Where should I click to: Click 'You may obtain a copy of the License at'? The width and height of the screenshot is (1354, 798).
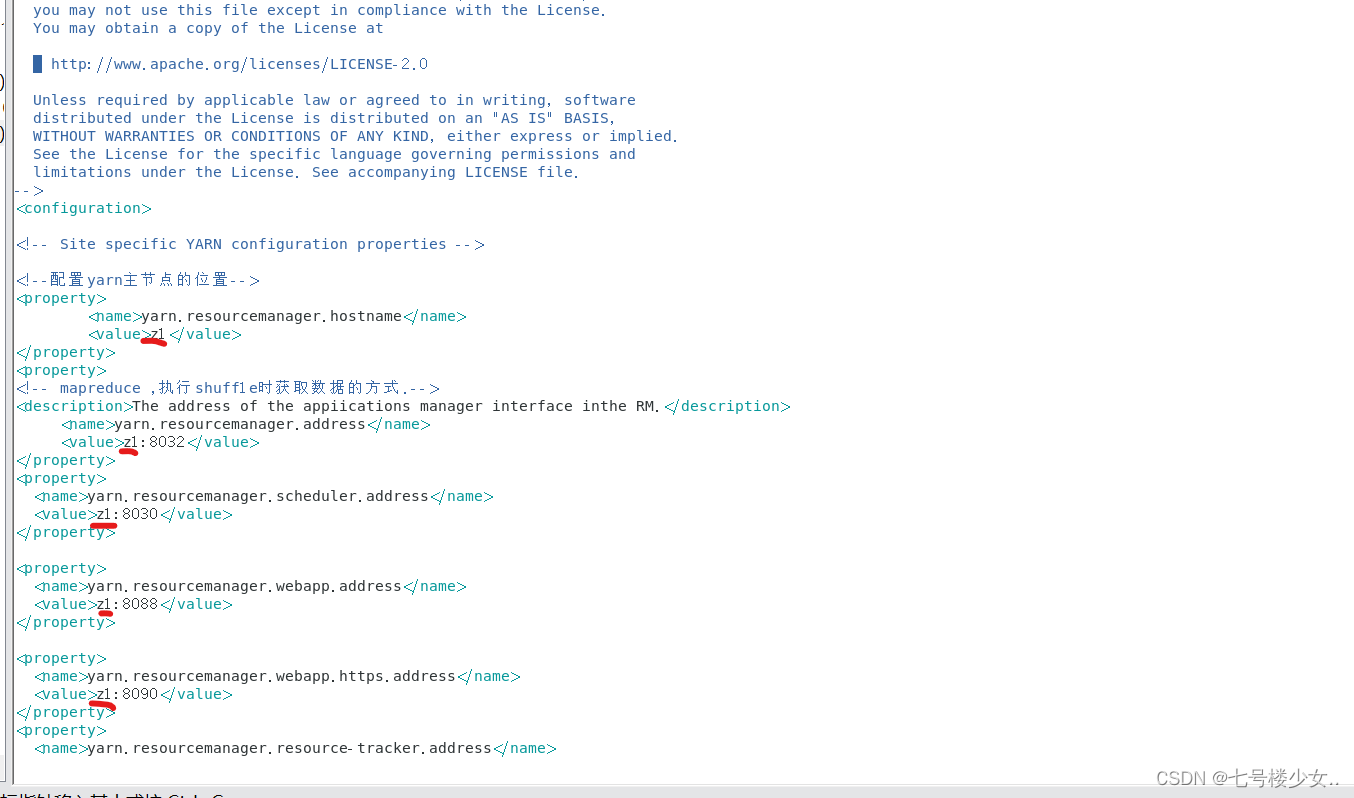[208, 28]
